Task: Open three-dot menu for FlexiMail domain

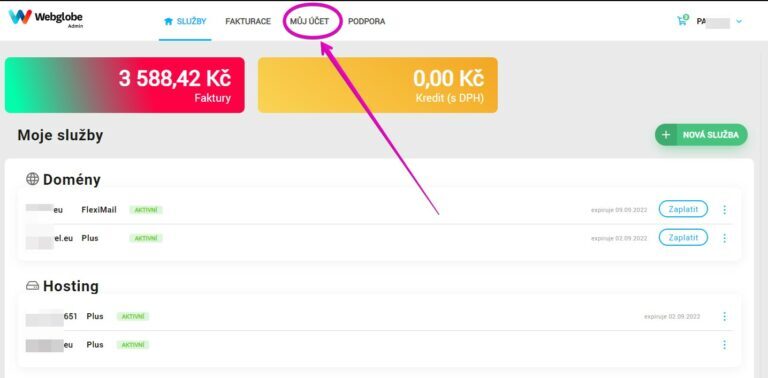Action: 724,210
